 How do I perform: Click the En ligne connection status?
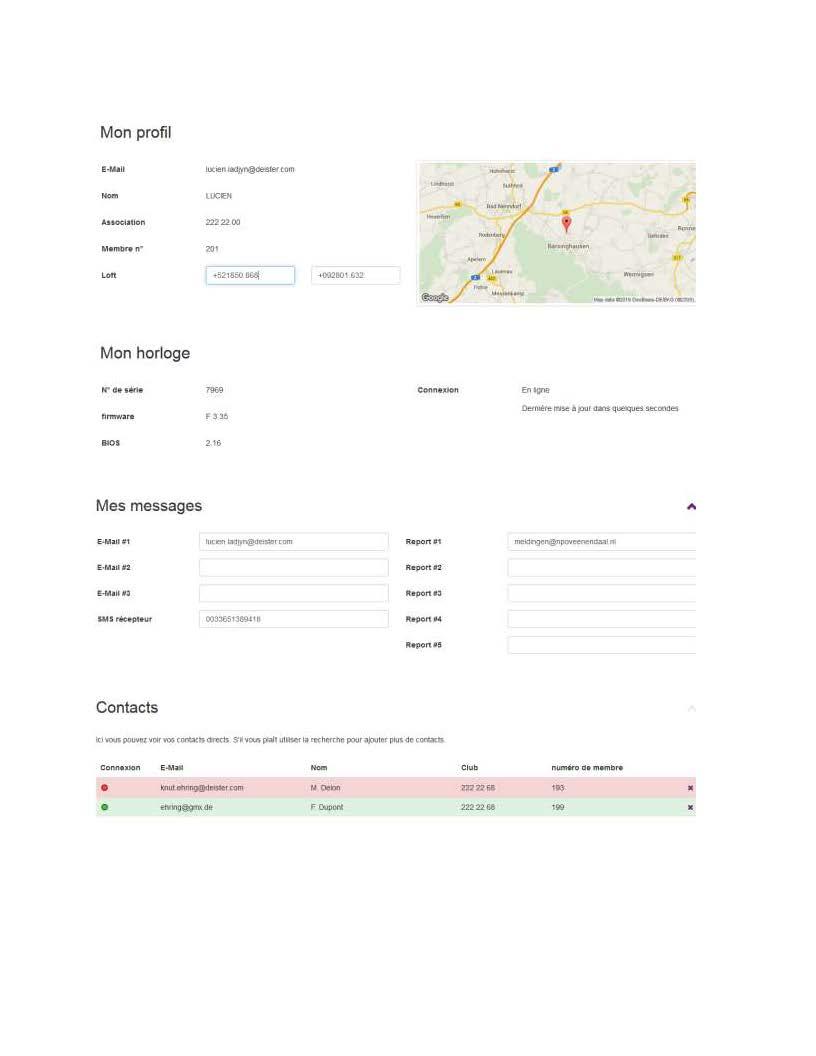pos(535,390)
